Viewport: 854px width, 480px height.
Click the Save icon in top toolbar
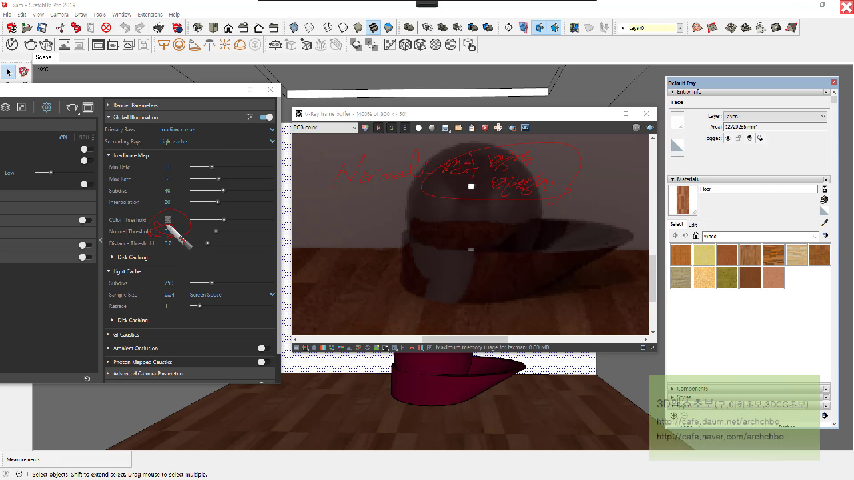click(x=42, y=27)
